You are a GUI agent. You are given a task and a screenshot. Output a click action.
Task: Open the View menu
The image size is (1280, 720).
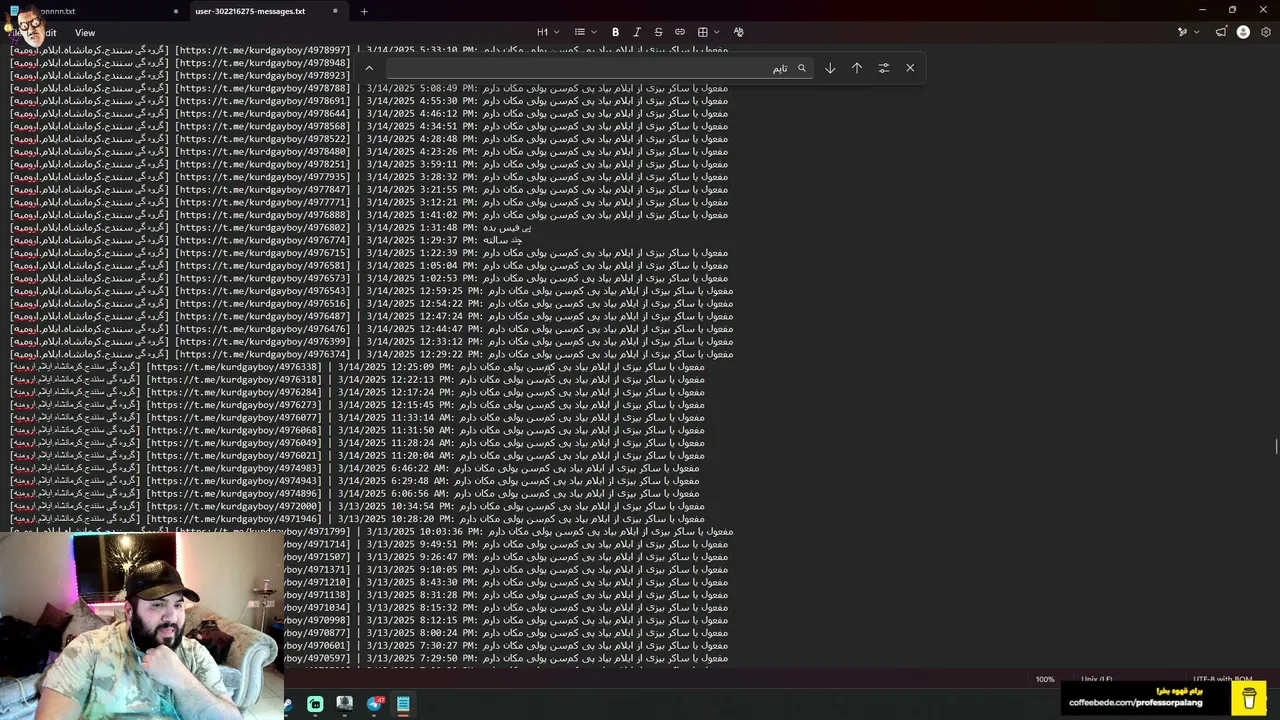click(x=85, y=32)
